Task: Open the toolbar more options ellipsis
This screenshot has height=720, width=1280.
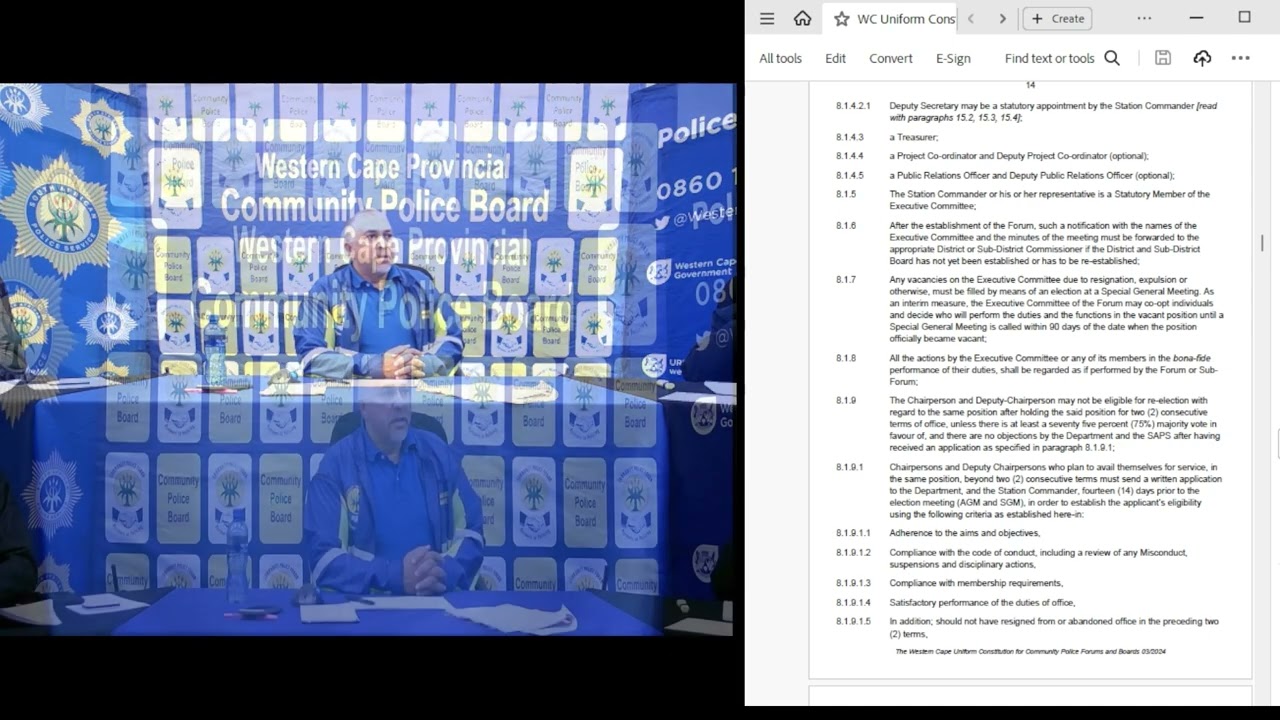Action: (1241, 58)
